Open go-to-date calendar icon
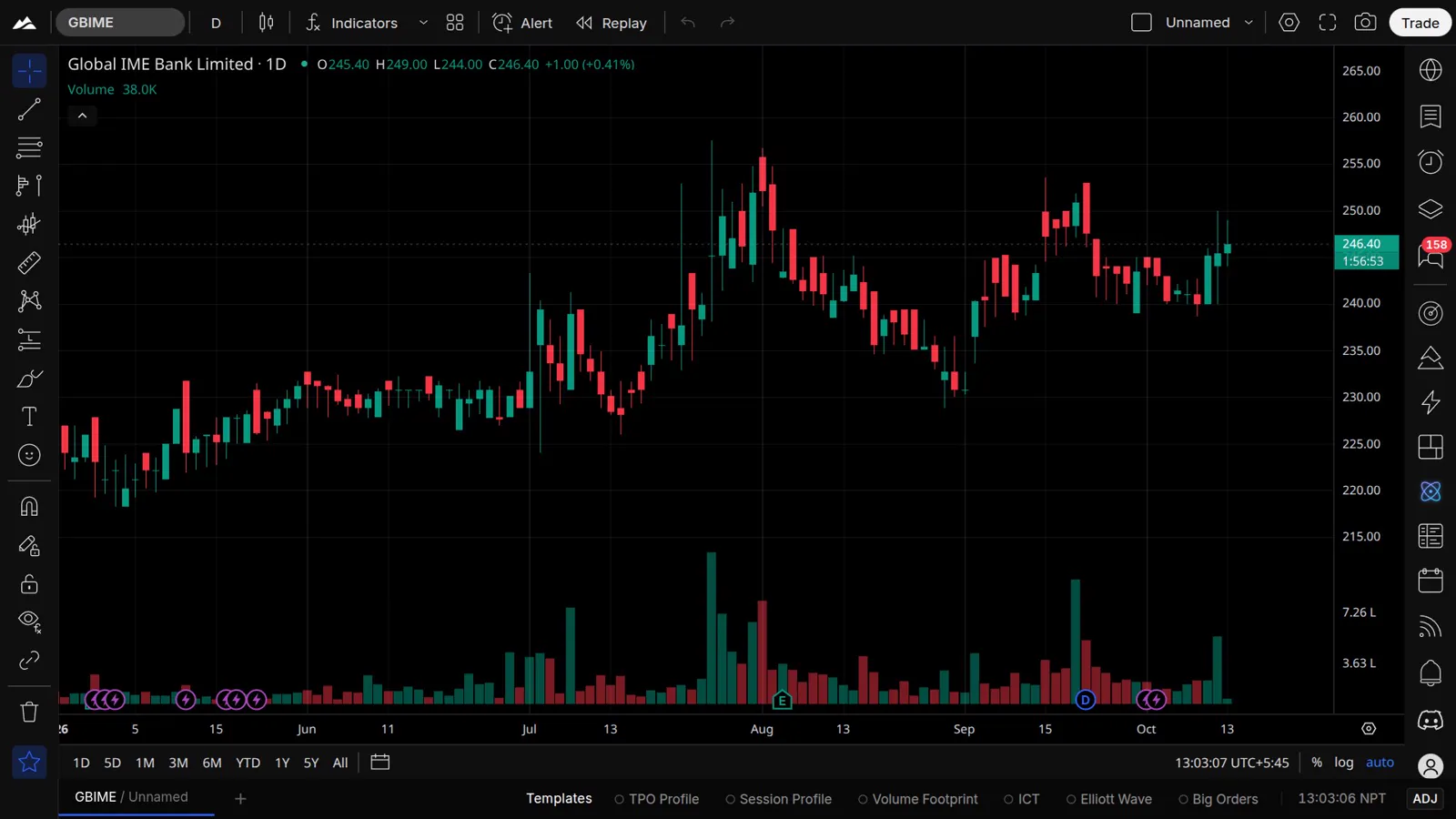This screenshot has height=819, width=1456. (x=380, y=763)
